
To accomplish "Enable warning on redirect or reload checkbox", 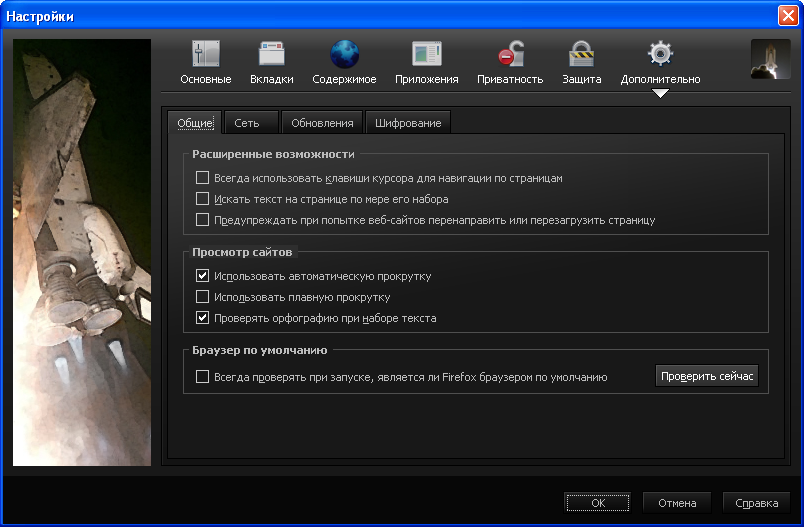I will [203, 220].
